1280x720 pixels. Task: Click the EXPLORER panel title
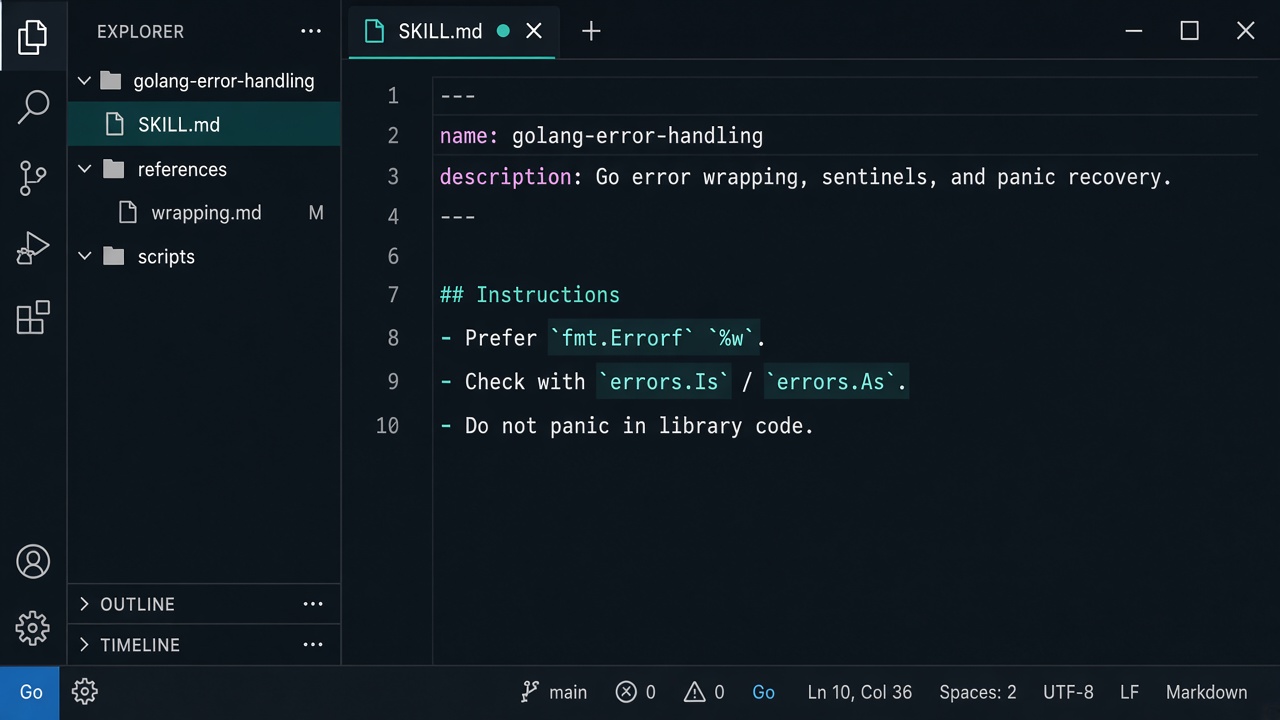tap(140, 32)
